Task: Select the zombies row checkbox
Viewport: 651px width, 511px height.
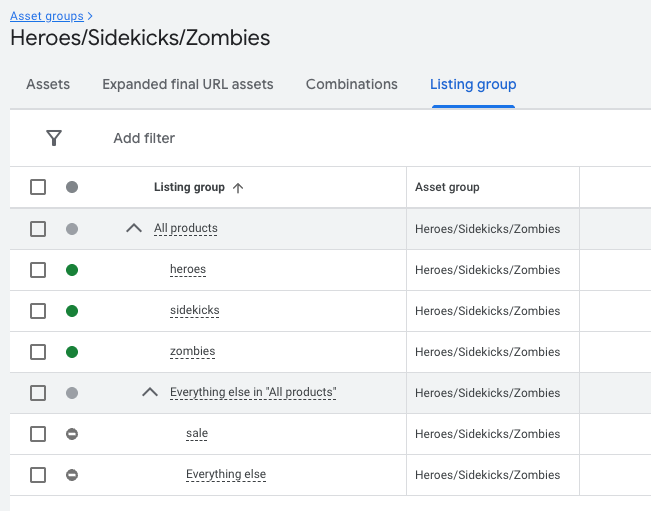Action: pos(38,352)
